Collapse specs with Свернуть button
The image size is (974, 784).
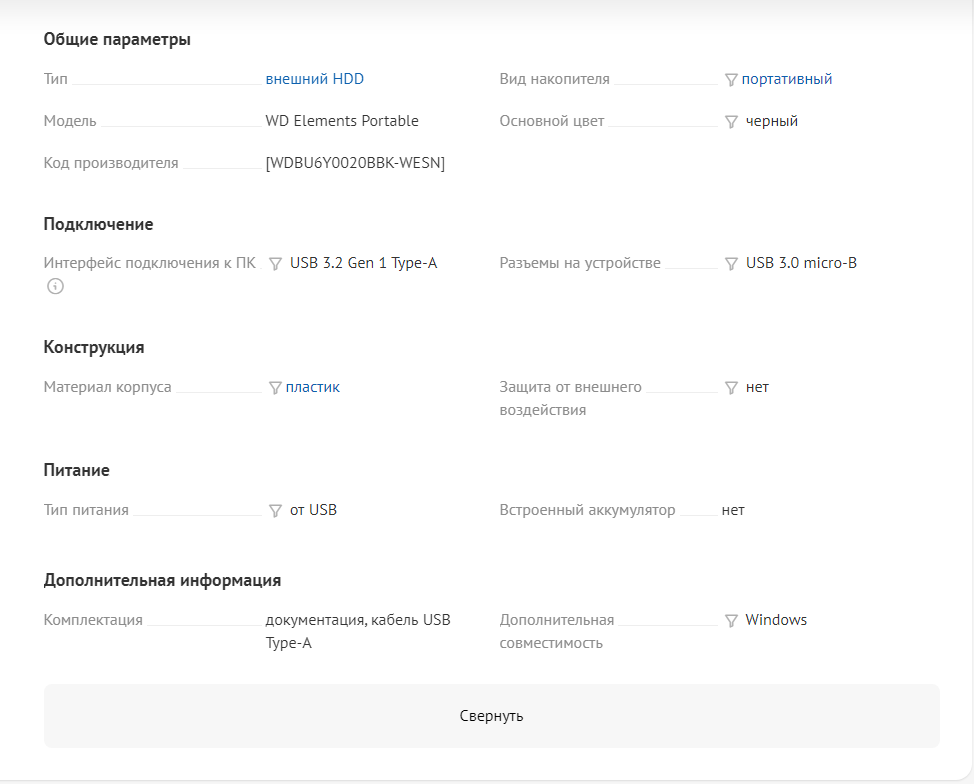pos(491,716)
